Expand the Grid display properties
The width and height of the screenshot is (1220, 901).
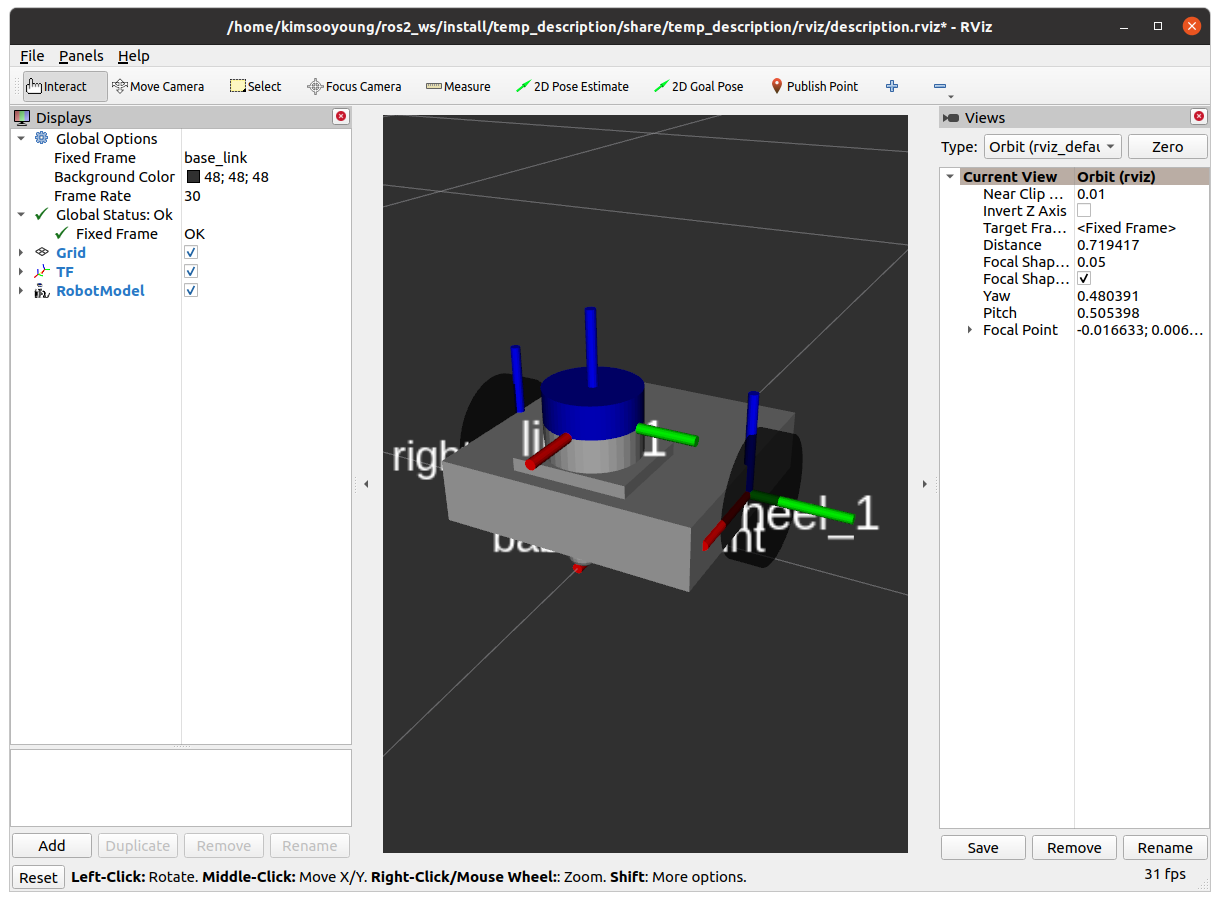pos(21,253)
